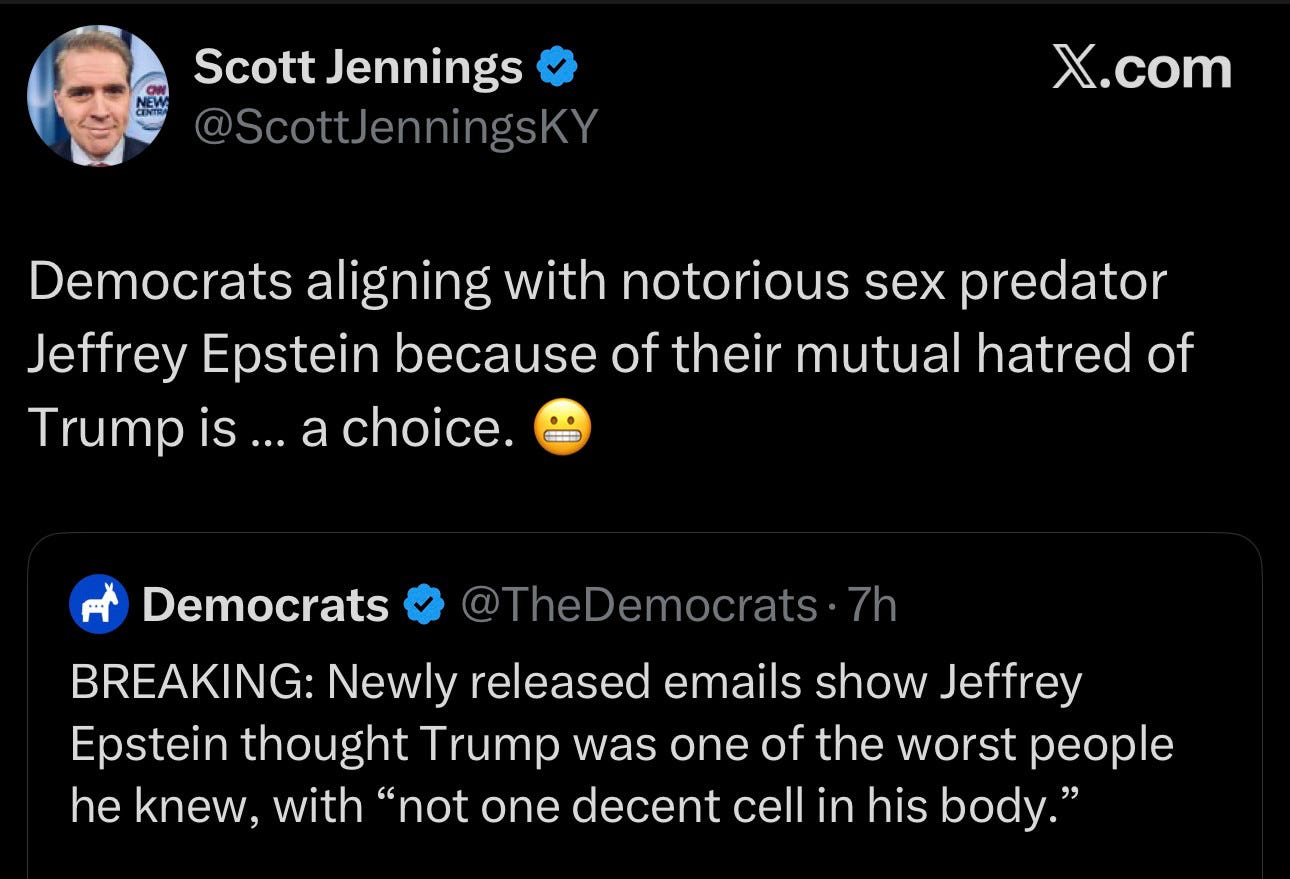The height and width of the screenshot is (879, 1290).
Task: Click verified badge beside Scott Jennings
Action: (x=556, y=68)
